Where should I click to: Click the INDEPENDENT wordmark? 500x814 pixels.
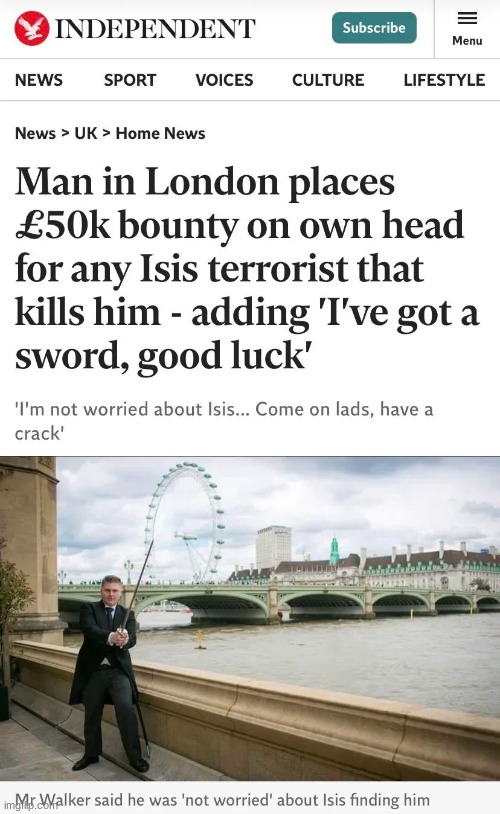point(155,29)
